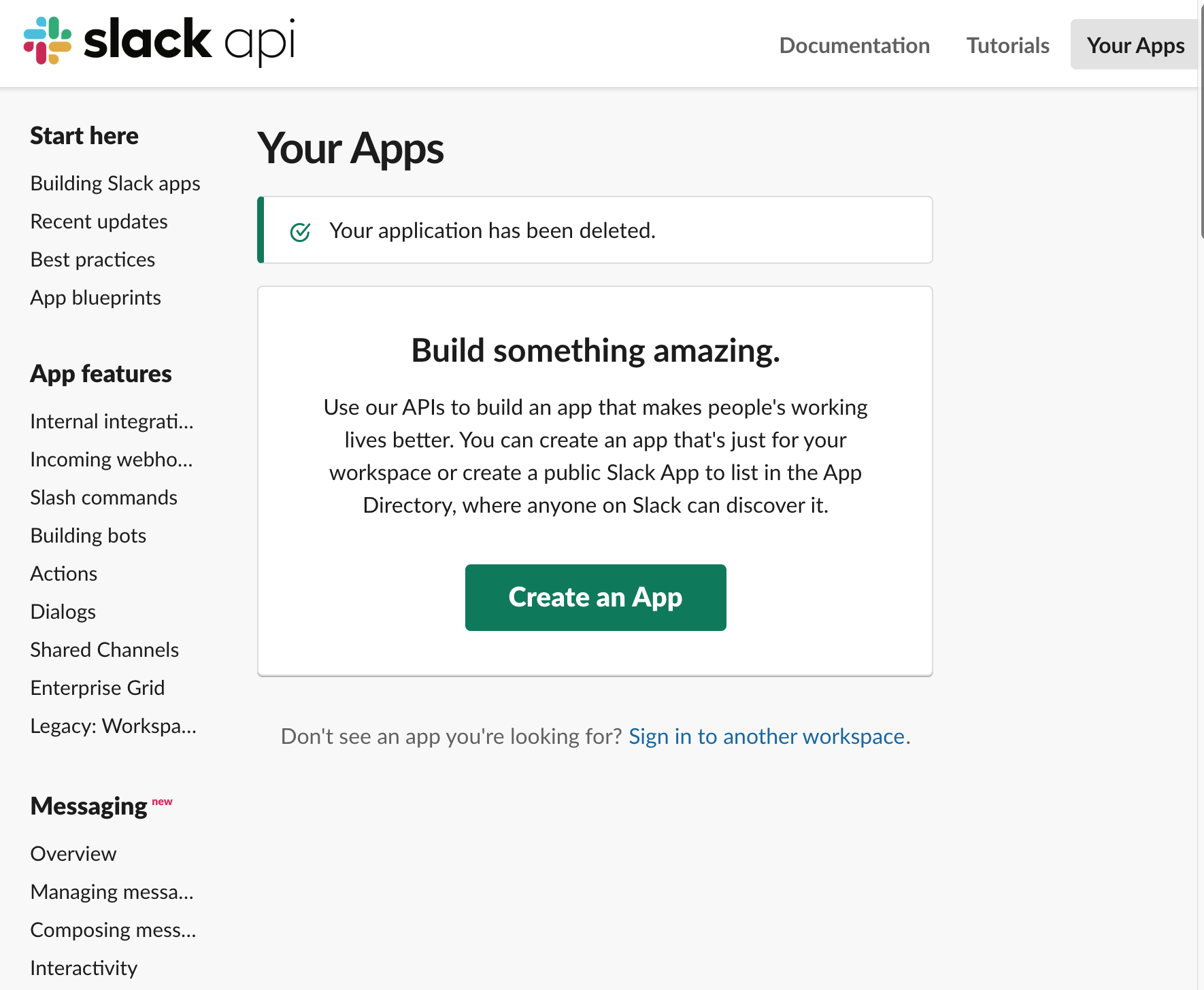Open the Messaging Overview link

[x=73, y=854]
